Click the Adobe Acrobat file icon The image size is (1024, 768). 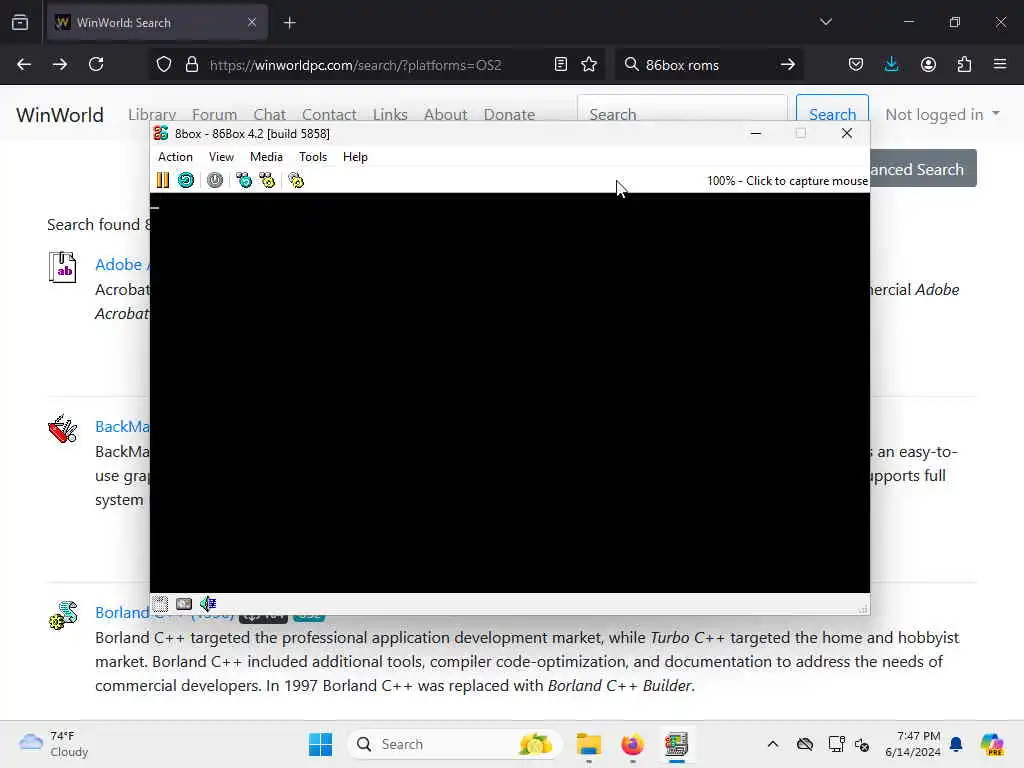pos(63,267)
